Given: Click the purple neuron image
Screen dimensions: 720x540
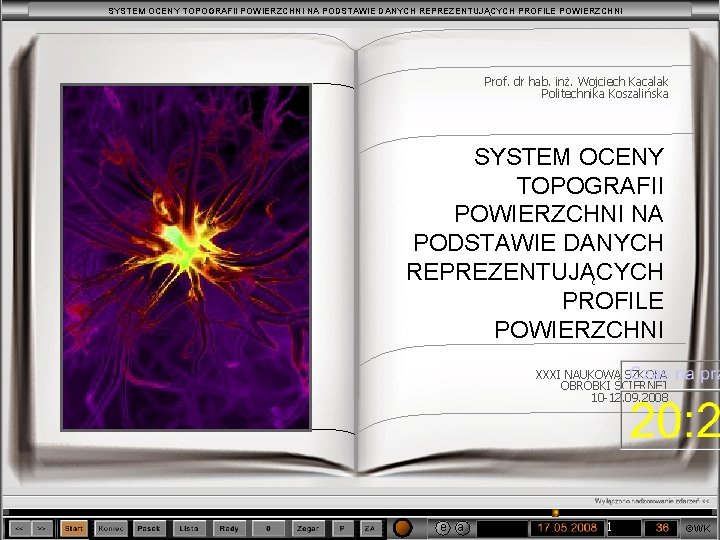Looking at the screenshot, I should coord(186,258).
